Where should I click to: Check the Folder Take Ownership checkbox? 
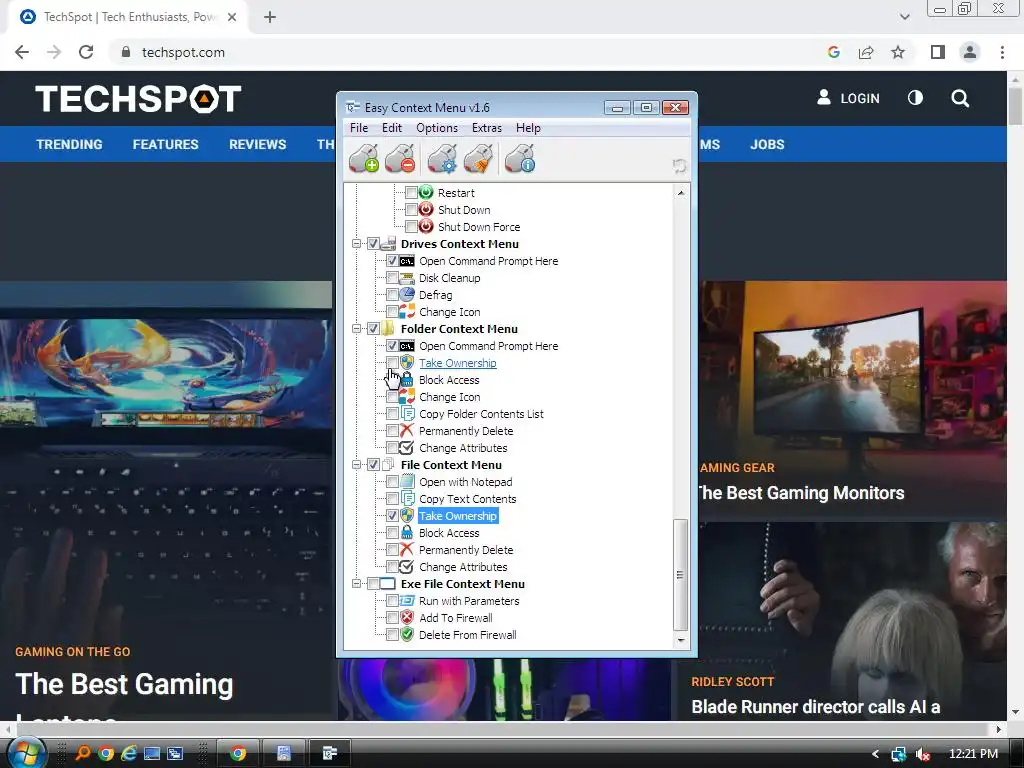[392, 362]
